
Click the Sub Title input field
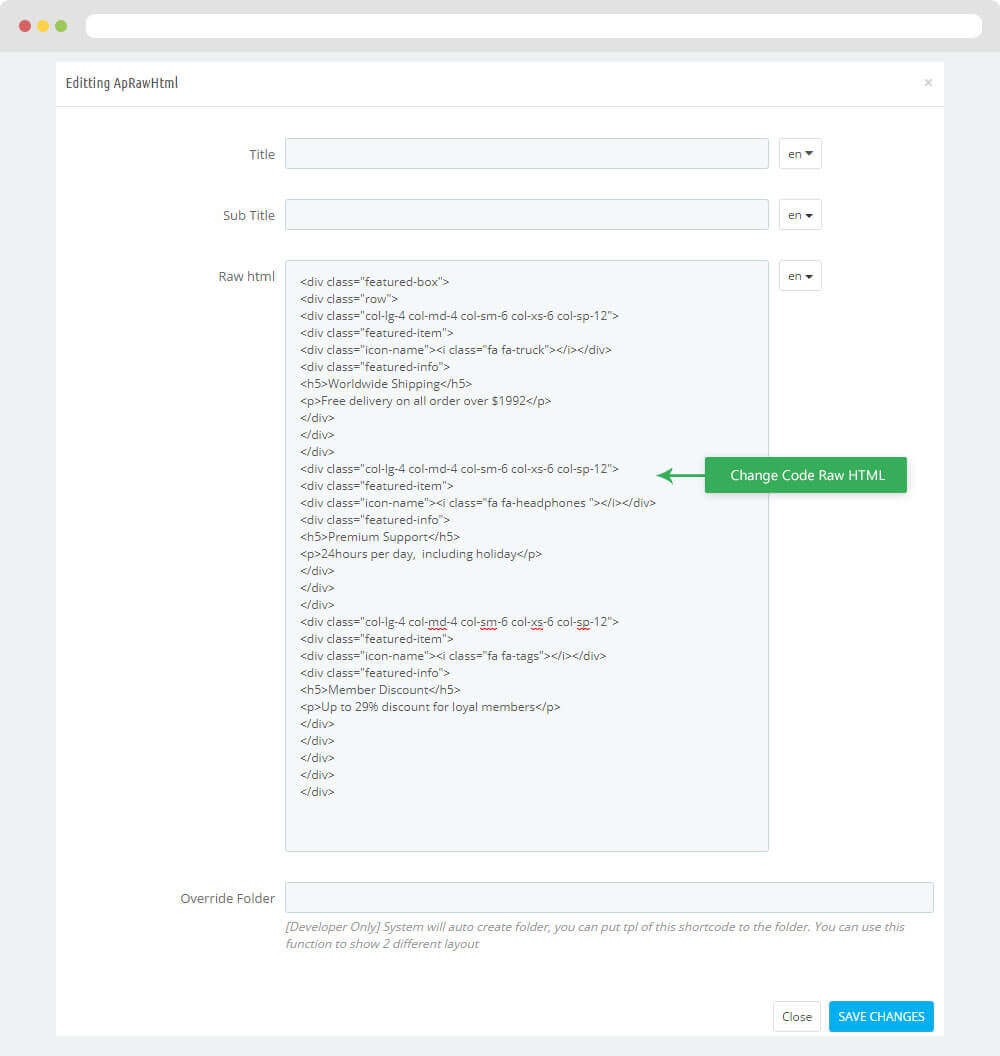tap(527, 215)
